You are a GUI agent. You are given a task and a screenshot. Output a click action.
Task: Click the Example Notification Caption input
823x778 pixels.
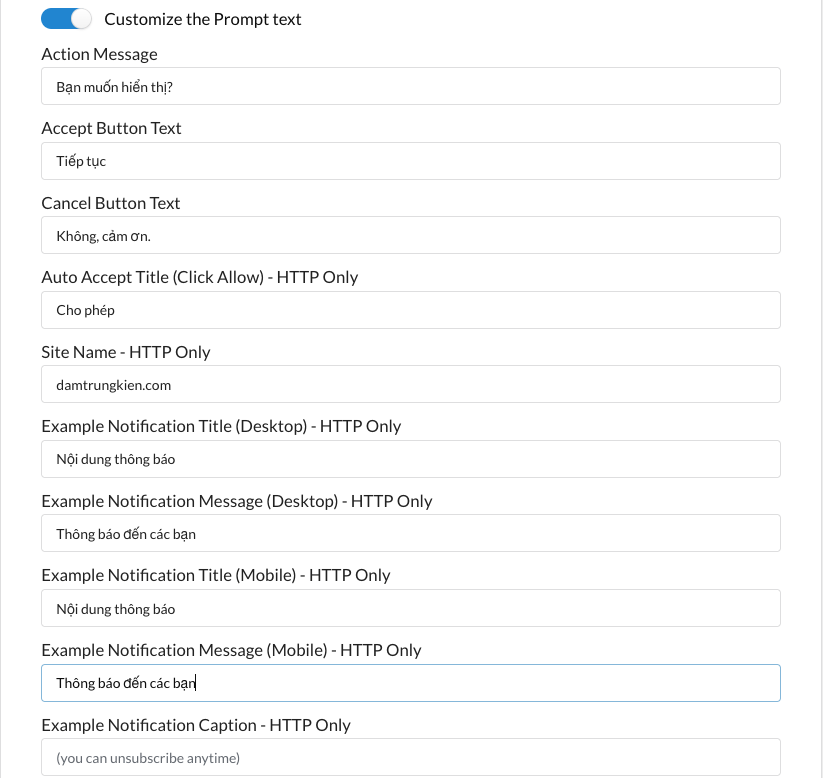(x=410, y=758)
